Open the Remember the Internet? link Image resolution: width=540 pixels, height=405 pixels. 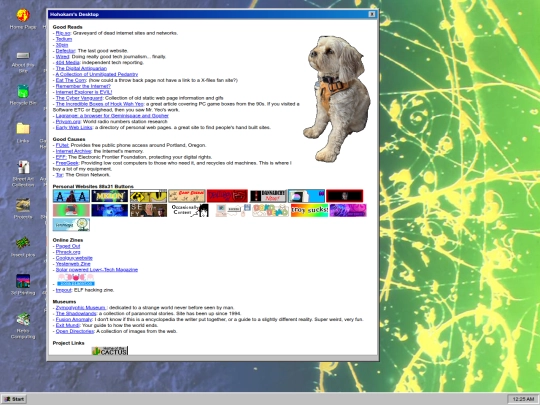pos(83,86)
